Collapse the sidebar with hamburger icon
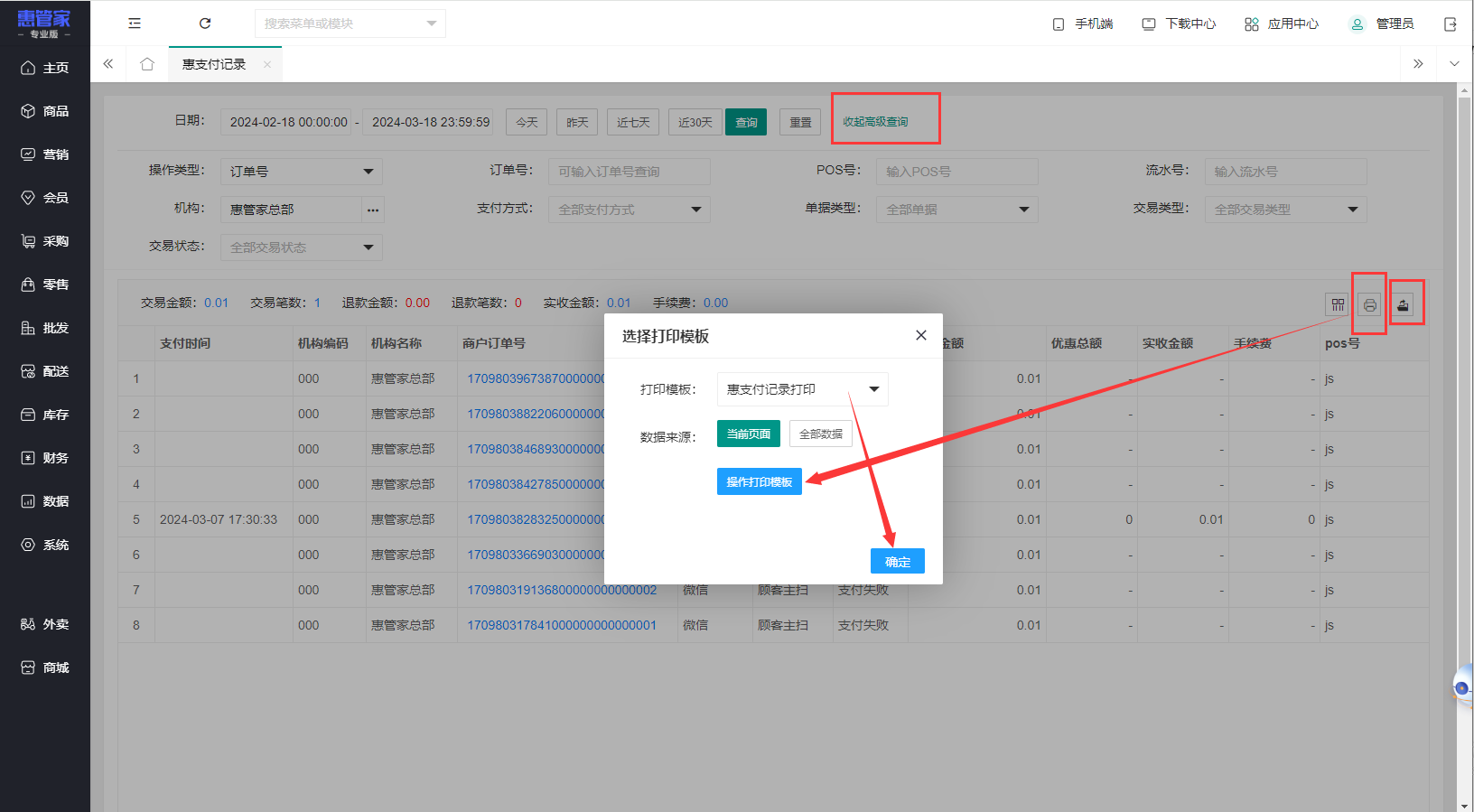Image resolution: width=1474 pixels, height=812 pixels. pyautogui.click(x=135, y=23)
